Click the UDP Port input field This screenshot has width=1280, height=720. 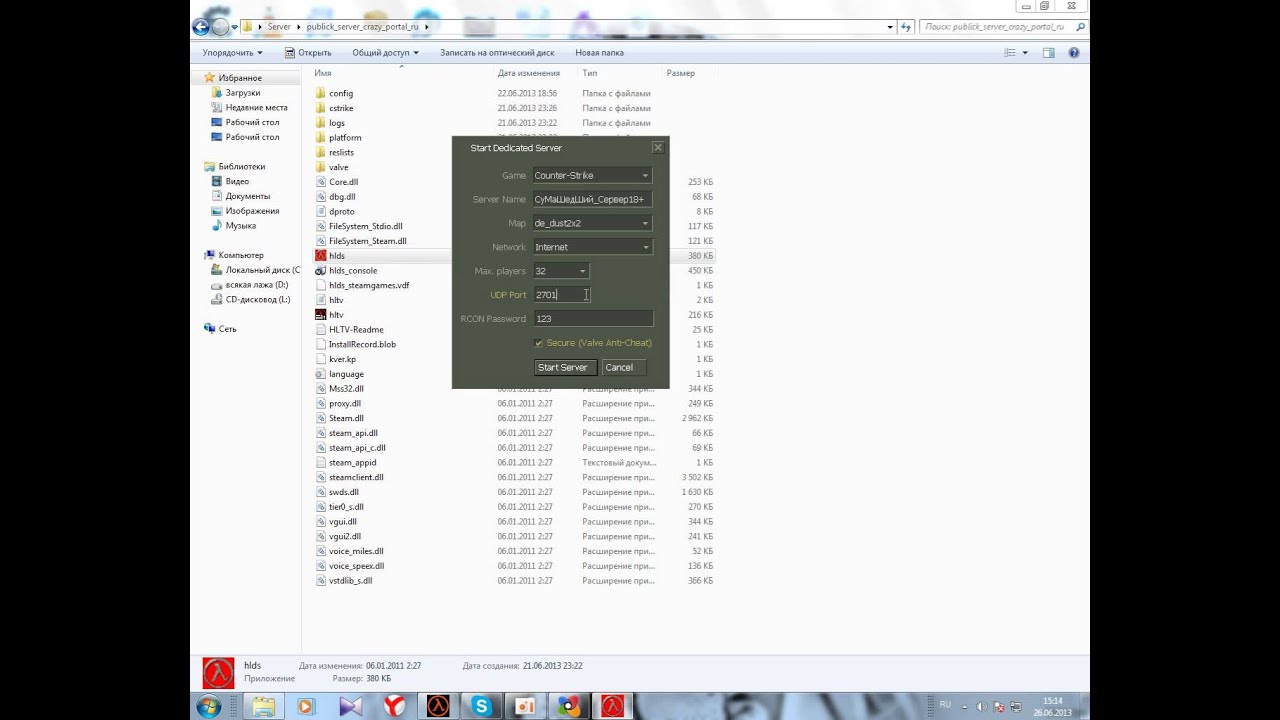(561, 295)
